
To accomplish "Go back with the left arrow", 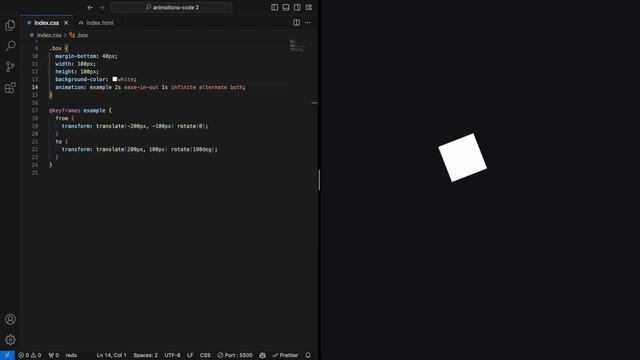I will click(x=90, y=7).
